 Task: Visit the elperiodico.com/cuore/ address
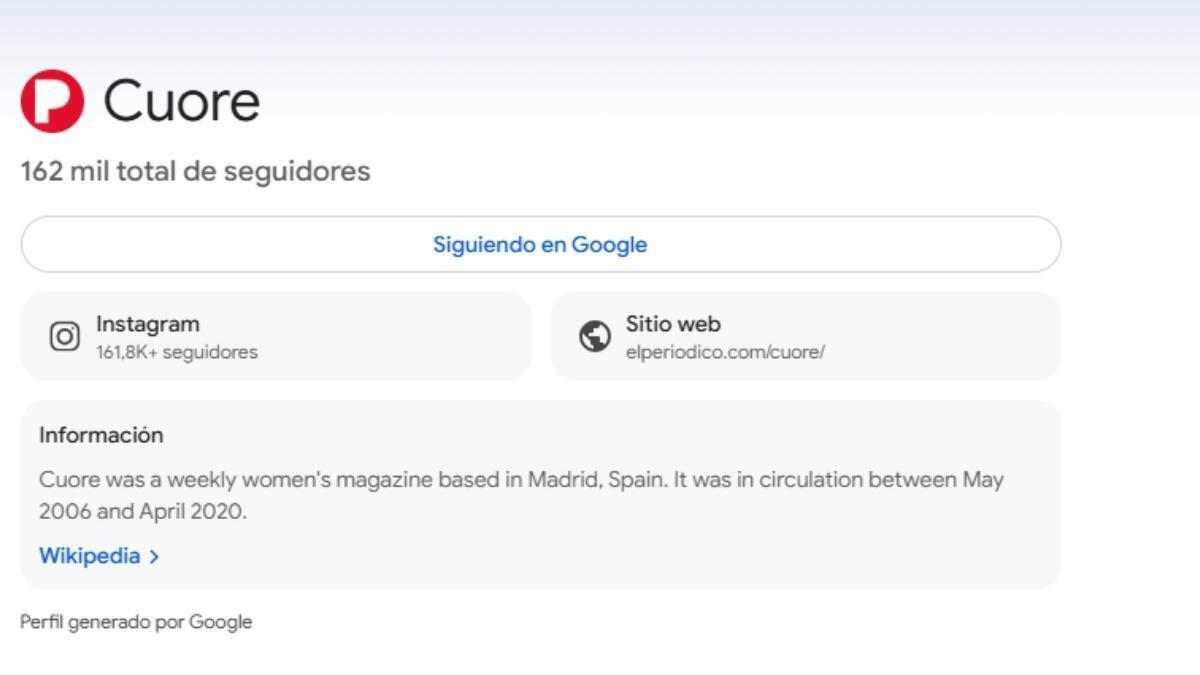[725, 352]
